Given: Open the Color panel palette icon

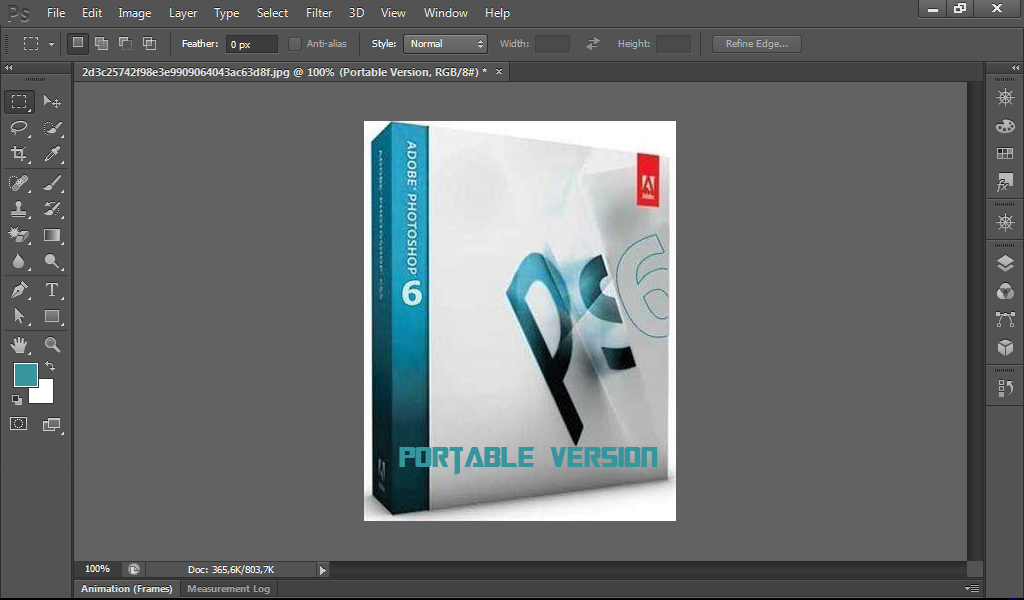Looking at the screenshot, I should pos(1005,126).
